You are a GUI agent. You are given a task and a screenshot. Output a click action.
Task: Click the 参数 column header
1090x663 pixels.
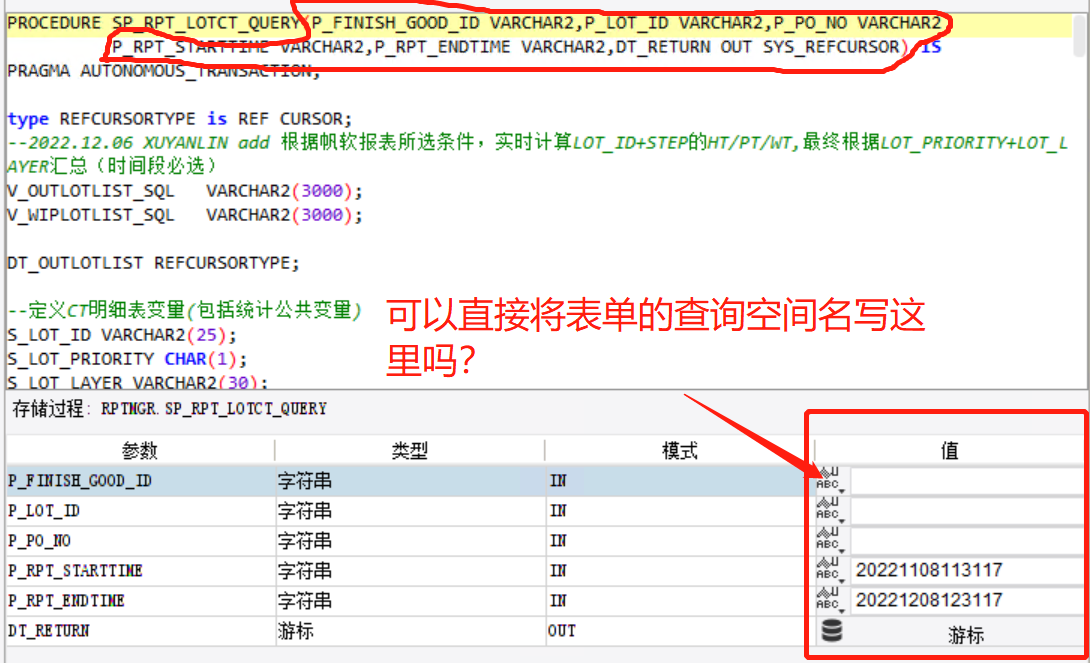[x=140, y=450]
